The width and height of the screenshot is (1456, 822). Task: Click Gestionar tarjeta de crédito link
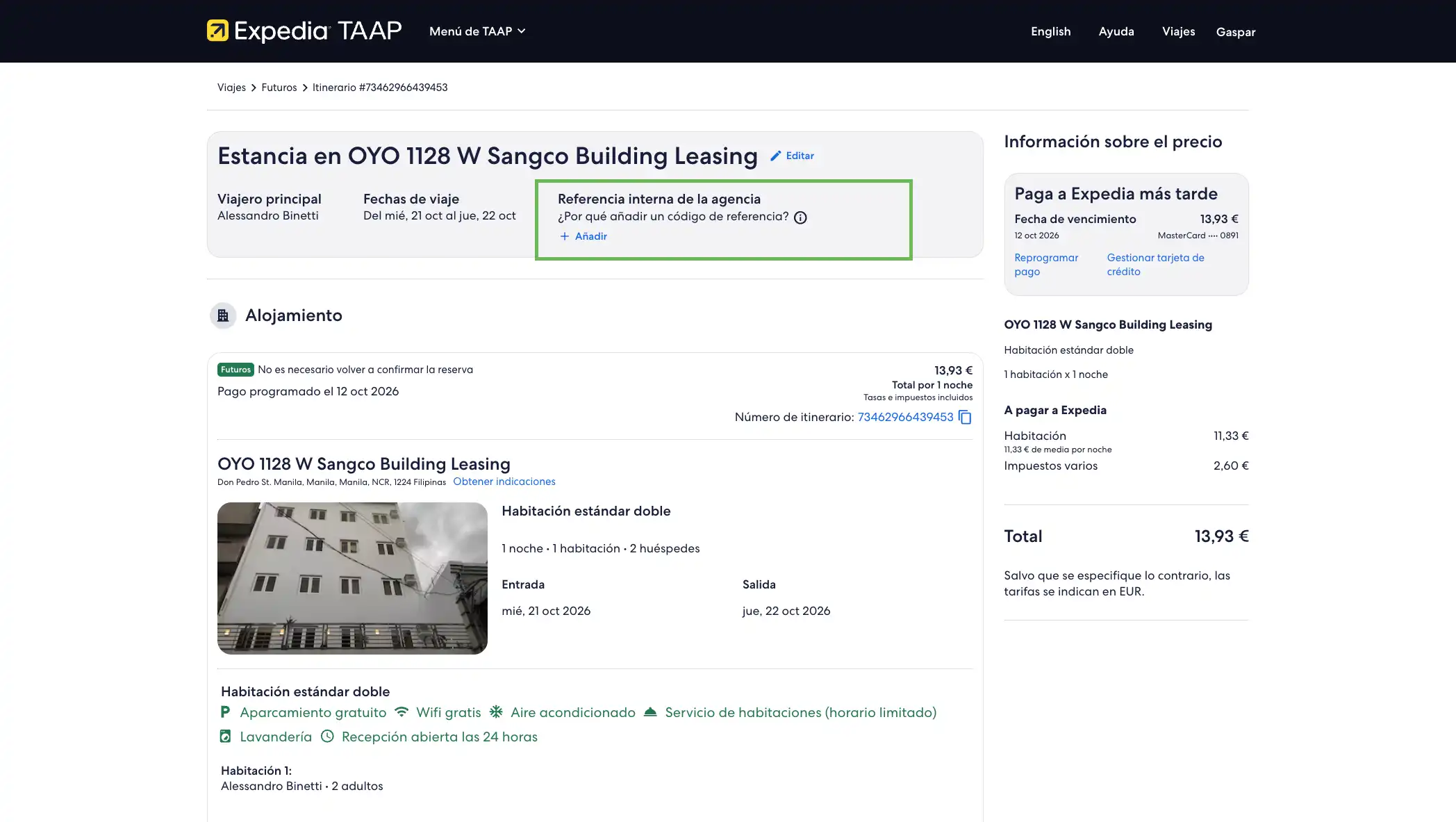1156,265
